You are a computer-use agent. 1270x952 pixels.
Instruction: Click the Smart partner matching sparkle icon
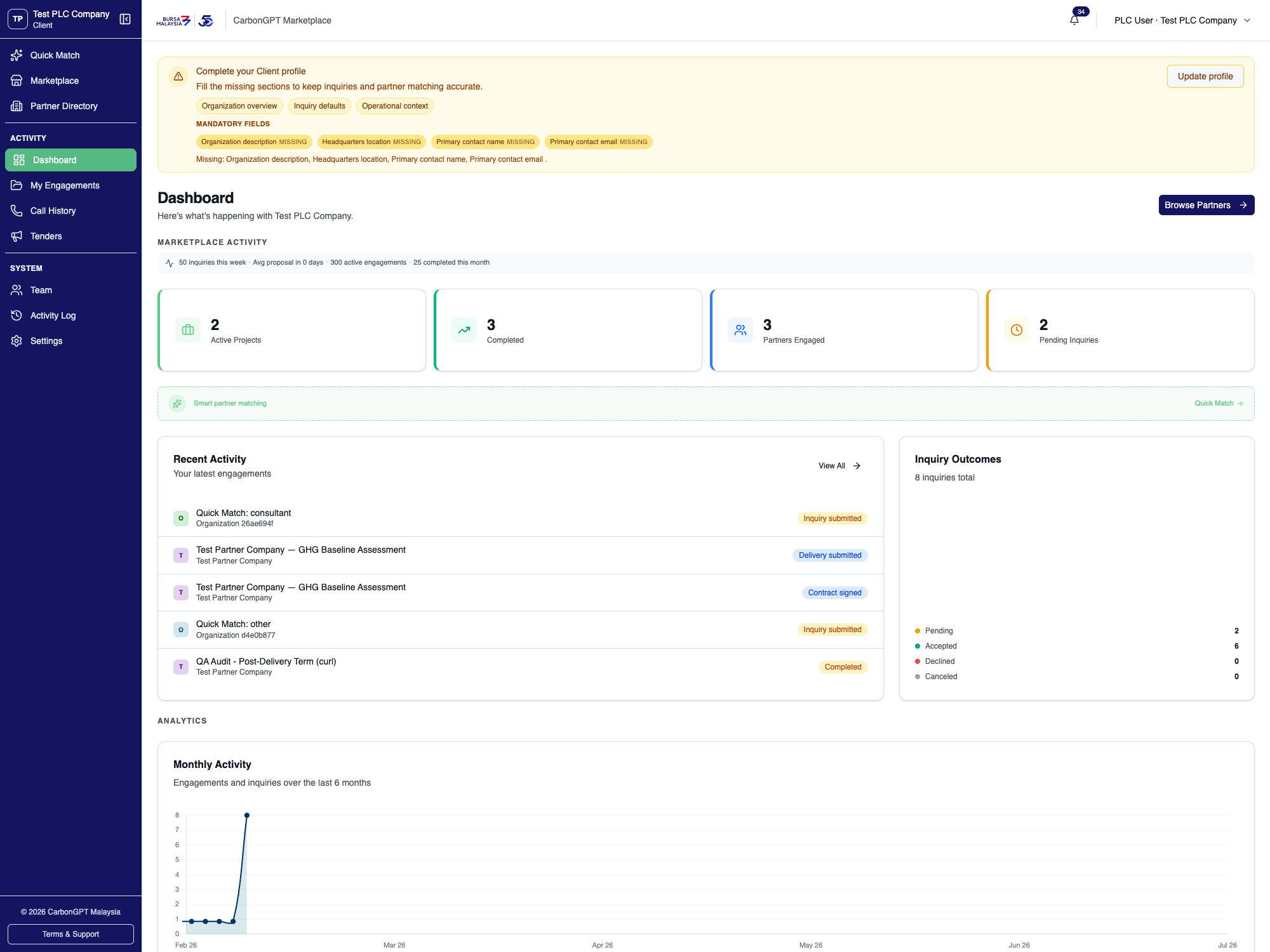pyautogui.click(x=177, y=404)
